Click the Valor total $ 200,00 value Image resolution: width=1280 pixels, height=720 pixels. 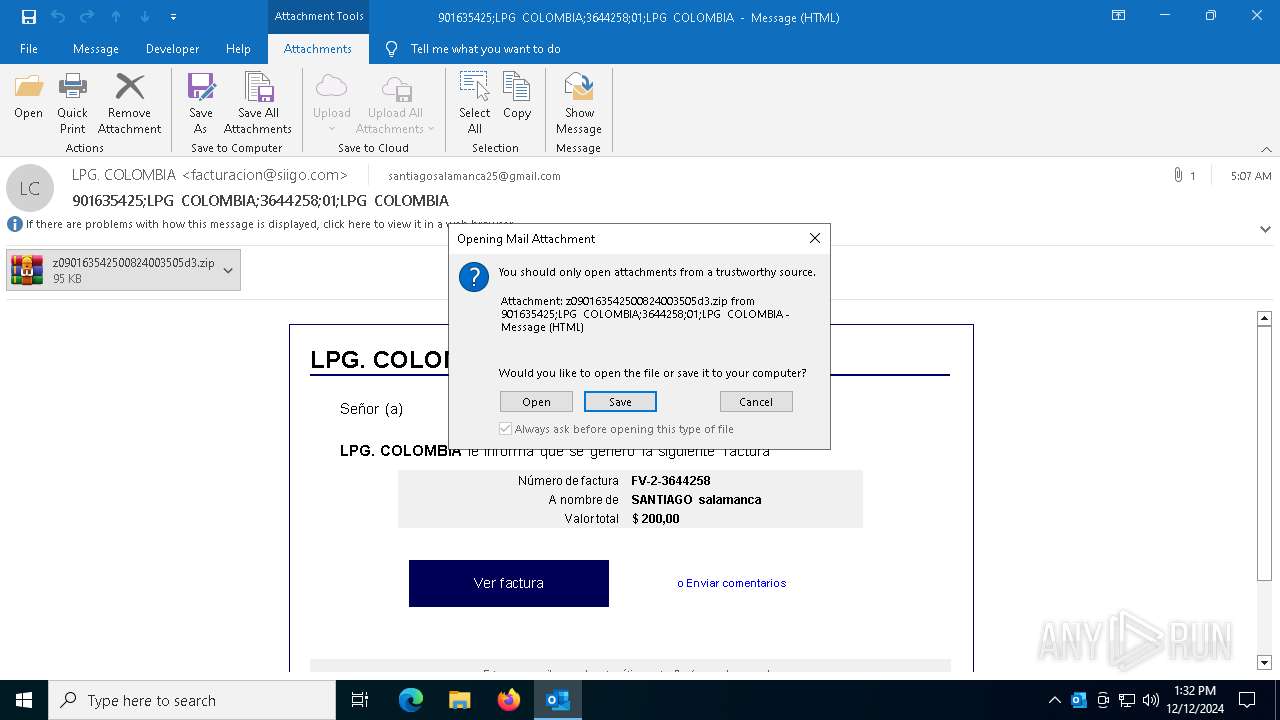pyautogui.click(x=656, y=519)
